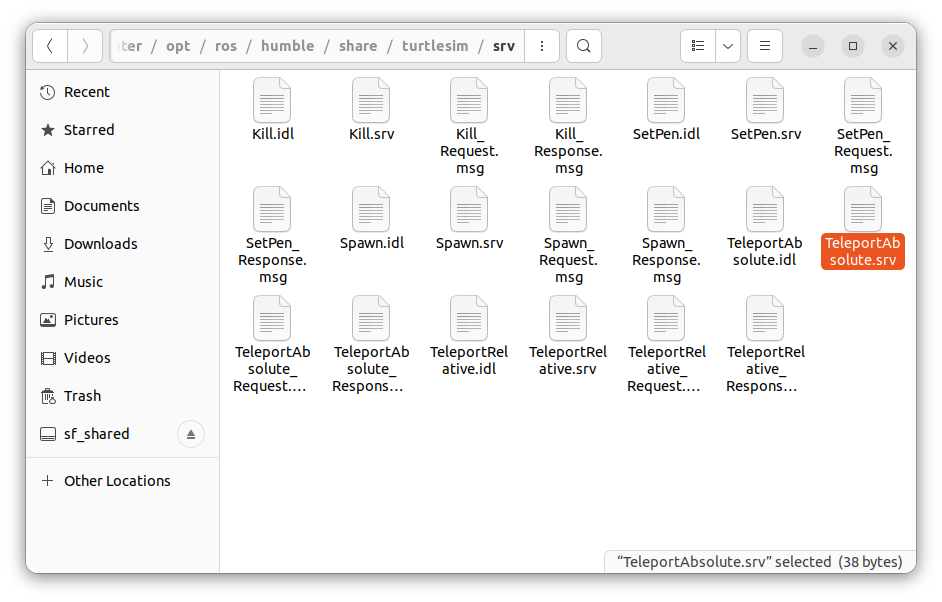Open the search magnifier button
Screen dimensions: 942x602
[583, 46]
